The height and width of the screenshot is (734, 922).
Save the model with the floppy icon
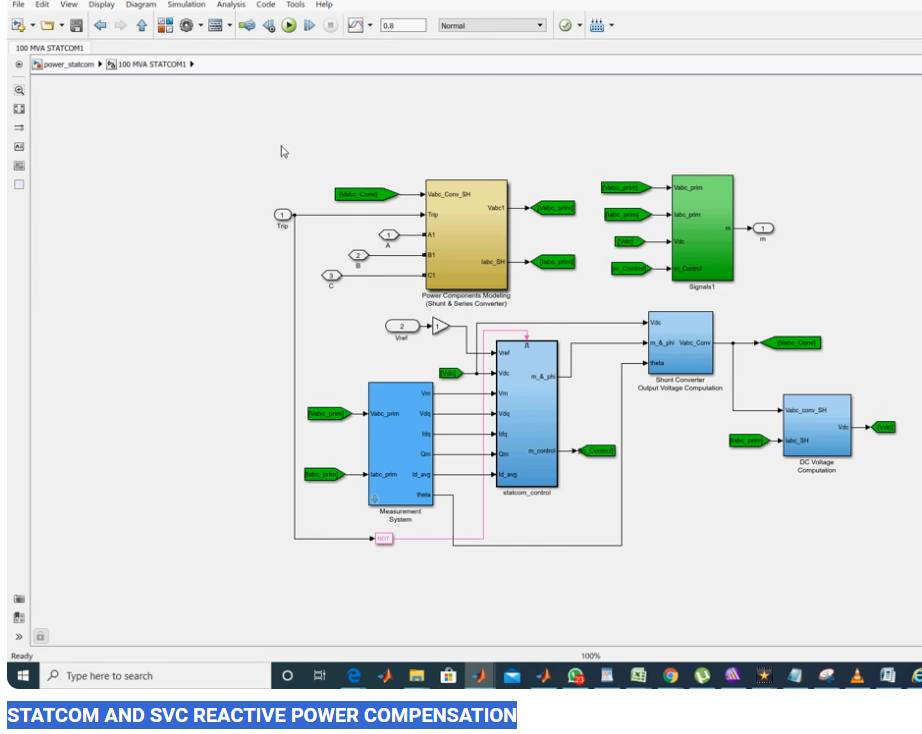click(76, 25)
